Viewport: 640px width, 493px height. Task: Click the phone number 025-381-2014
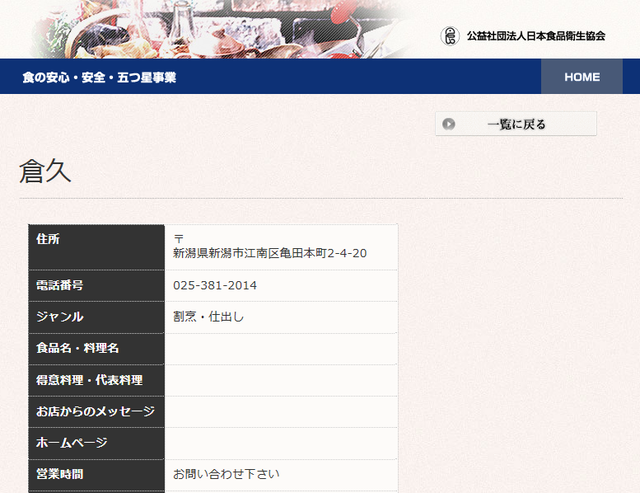click(215, 285)
